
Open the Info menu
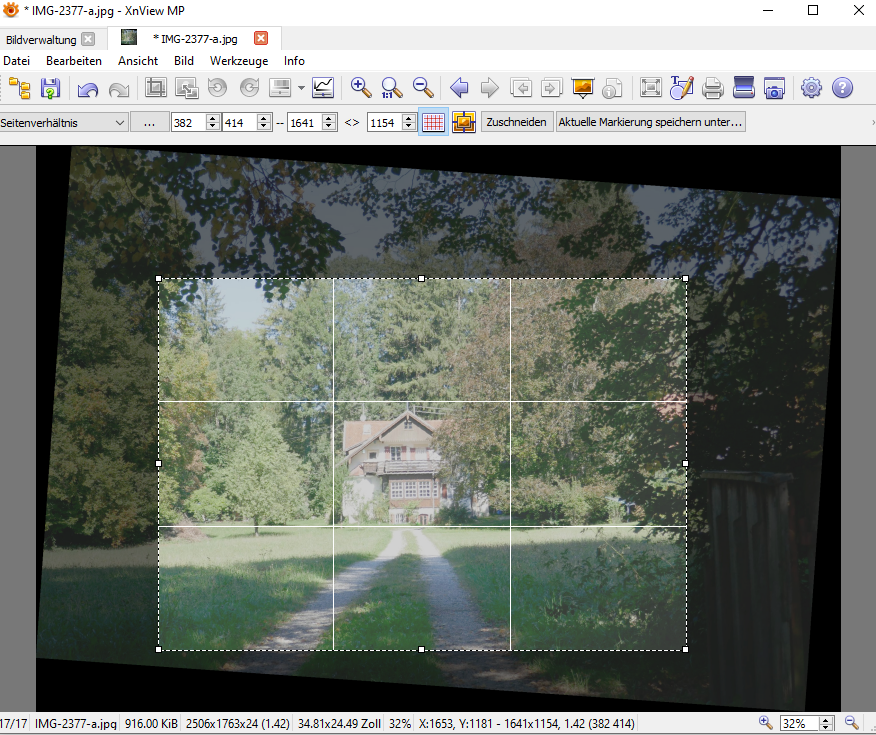click(294, 61)
